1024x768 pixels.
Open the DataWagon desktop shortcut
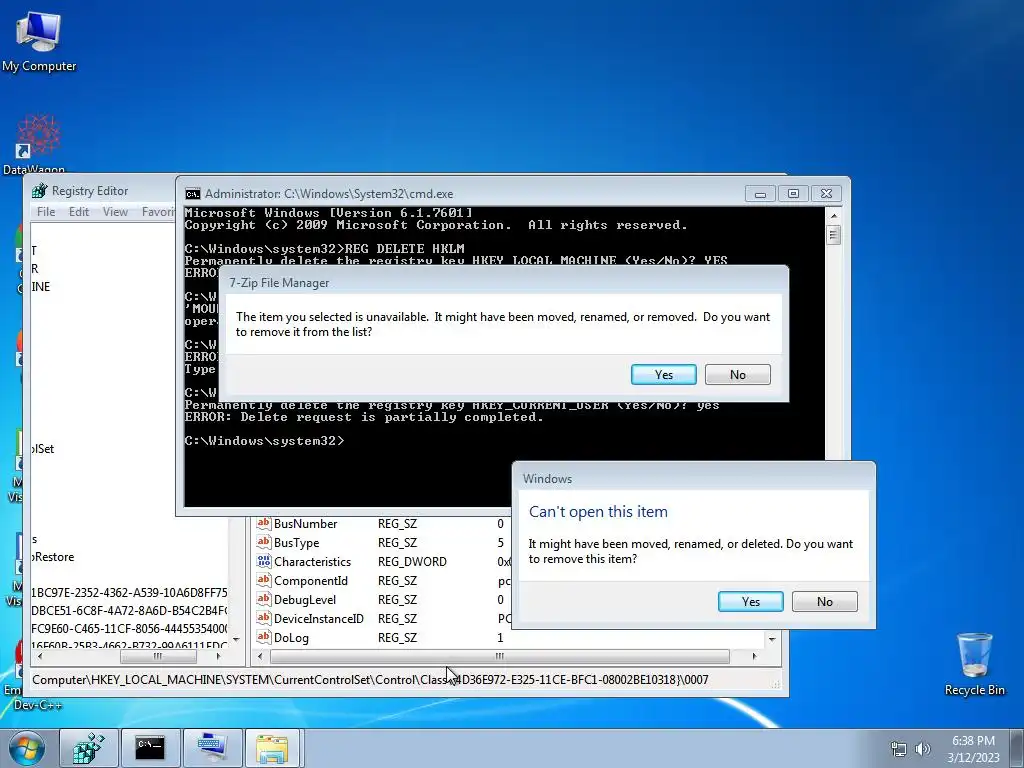pyautogui.click(x=37, y=143)
